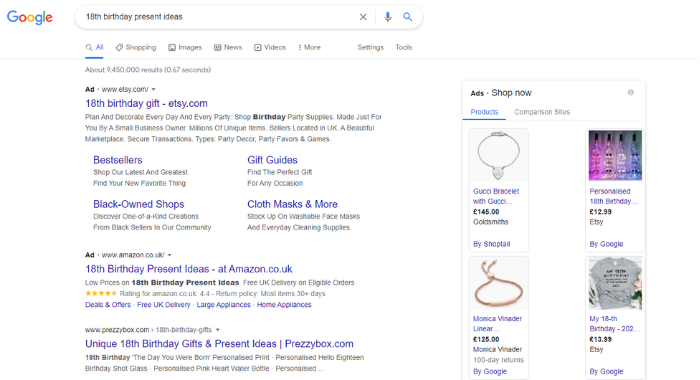Select the News tab

pos(228,47)
